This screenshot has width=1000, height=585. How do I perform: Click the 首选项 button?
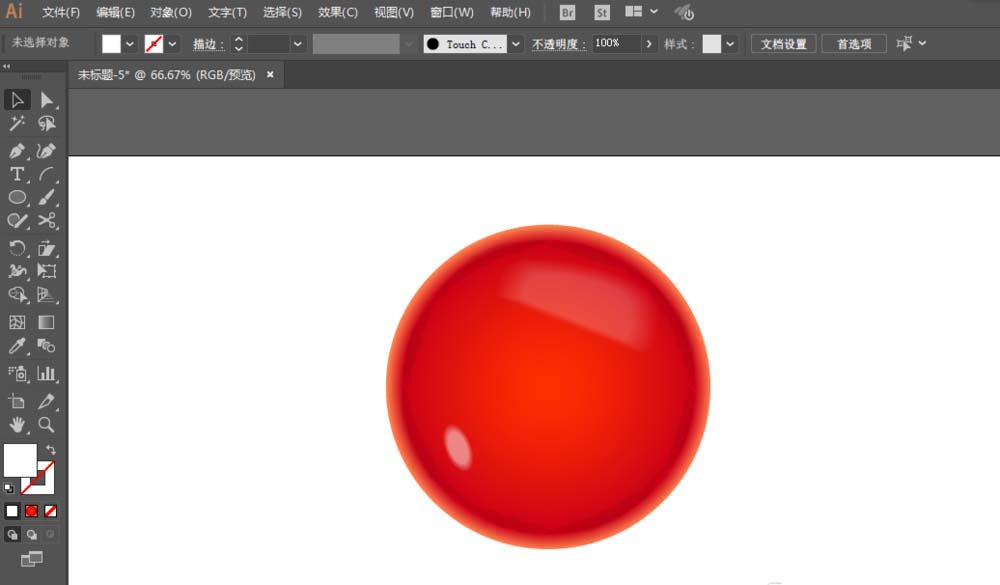[x=854, y=44]
